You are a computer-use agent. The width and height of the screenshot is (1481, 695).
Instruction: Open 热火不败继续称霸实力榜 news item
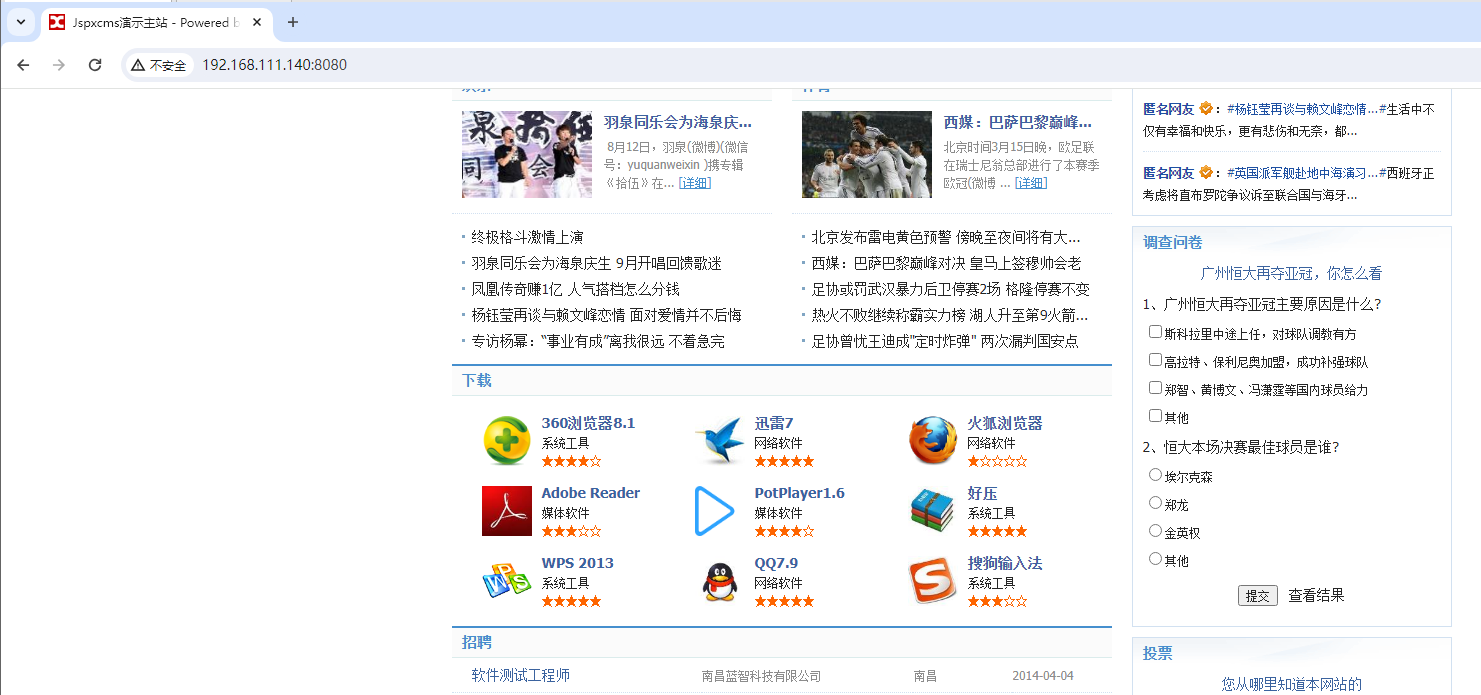950,315
